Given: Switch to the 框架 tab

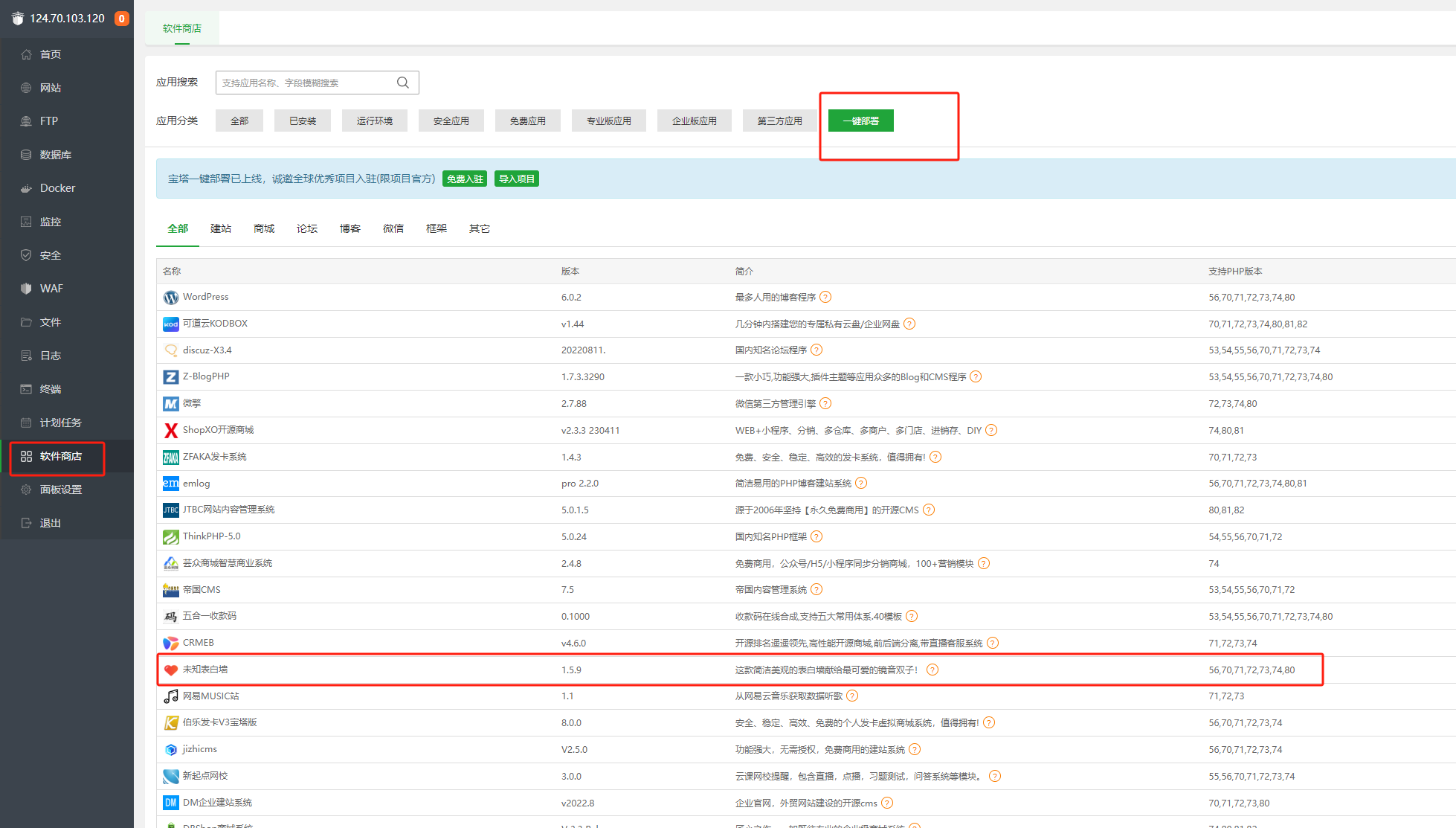Looking at the screenshot, I should pyautogui.click(x=437, y=228).
